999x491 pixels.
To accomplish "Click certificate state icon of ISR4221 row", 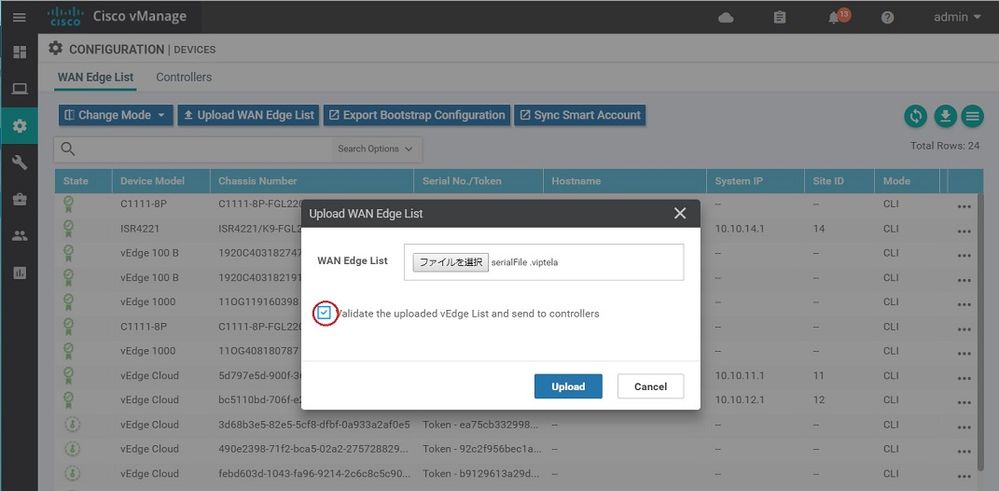I will pos(68,228).
